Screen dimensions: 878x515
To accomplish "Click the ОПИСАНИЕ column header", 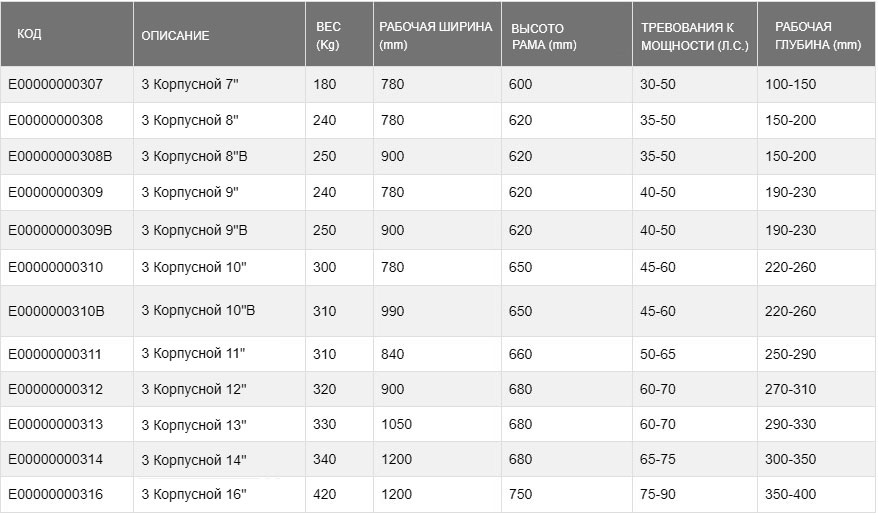I will point(175,36).
